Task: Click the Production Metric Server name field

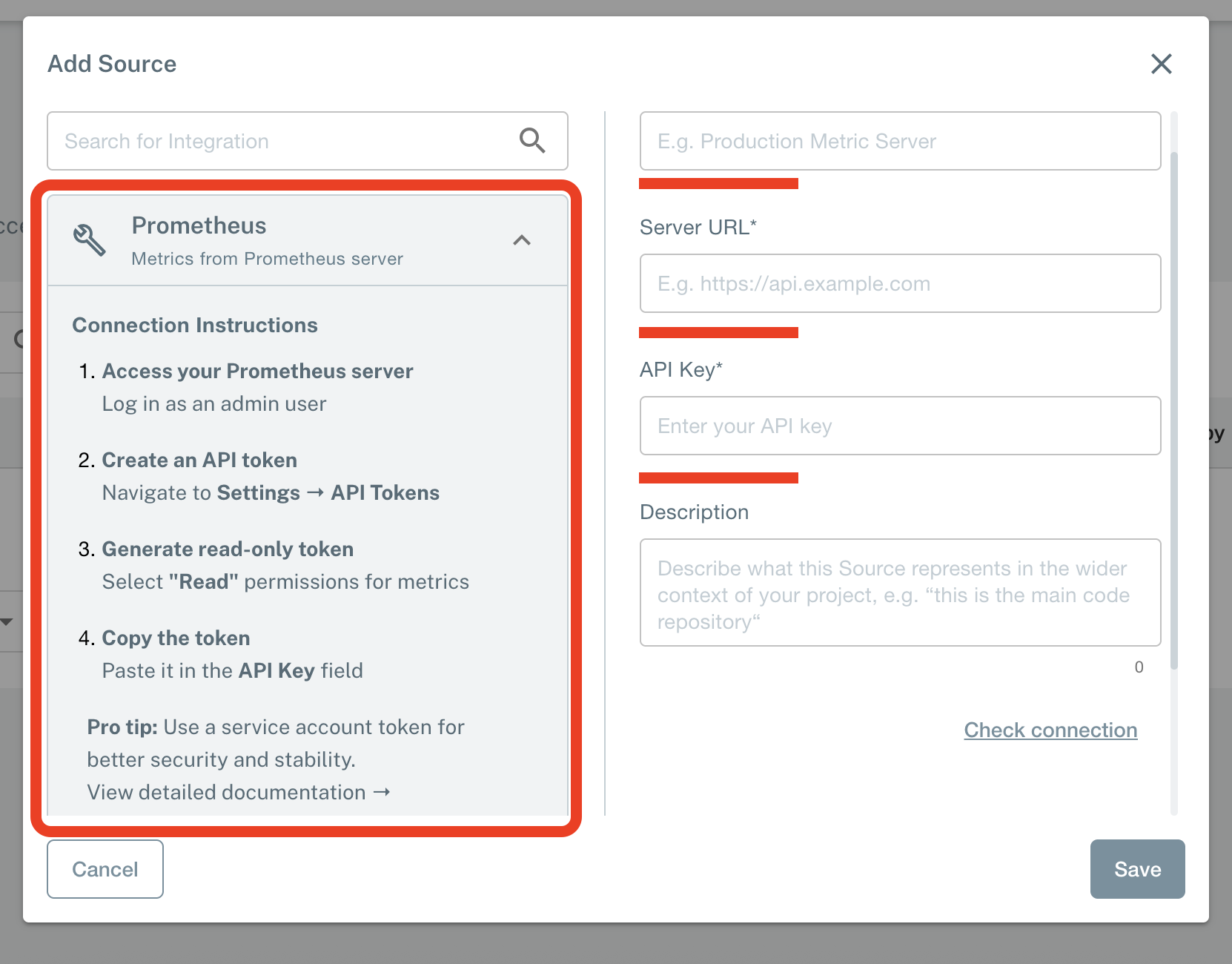Action: point(900,141)
